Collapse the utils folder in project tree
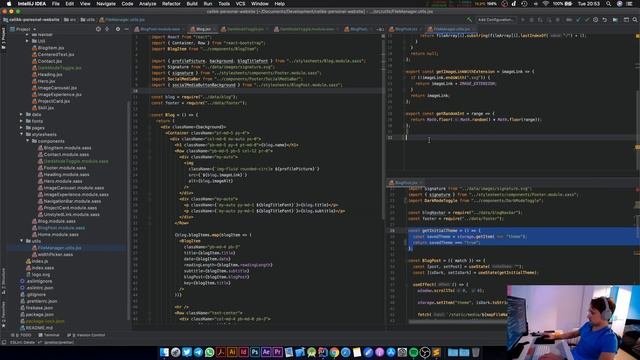The image size is (640, 360). click(x=21, y=241)
